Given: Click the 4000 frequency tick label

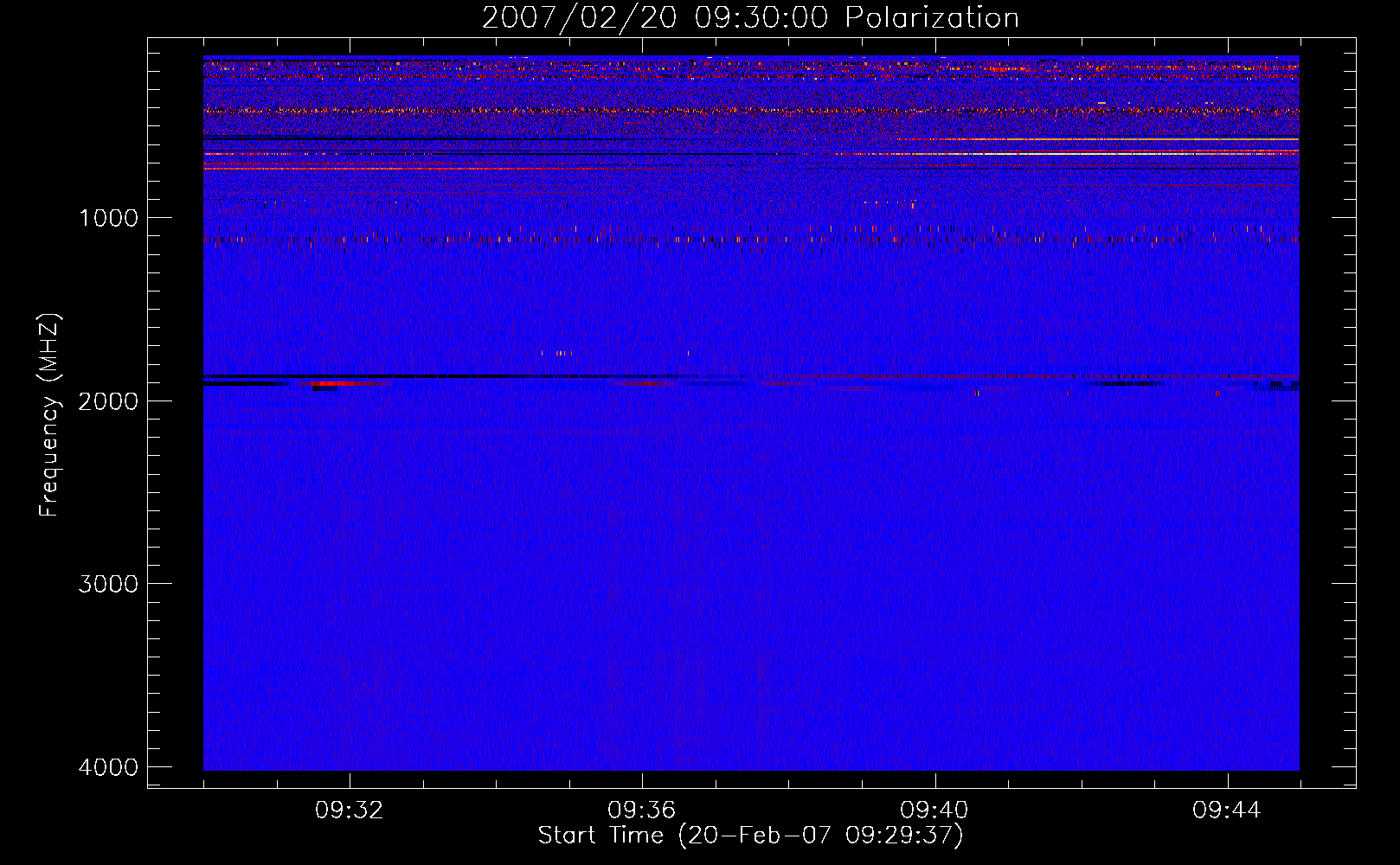Looking at the screenshot, I should [108, 767].
